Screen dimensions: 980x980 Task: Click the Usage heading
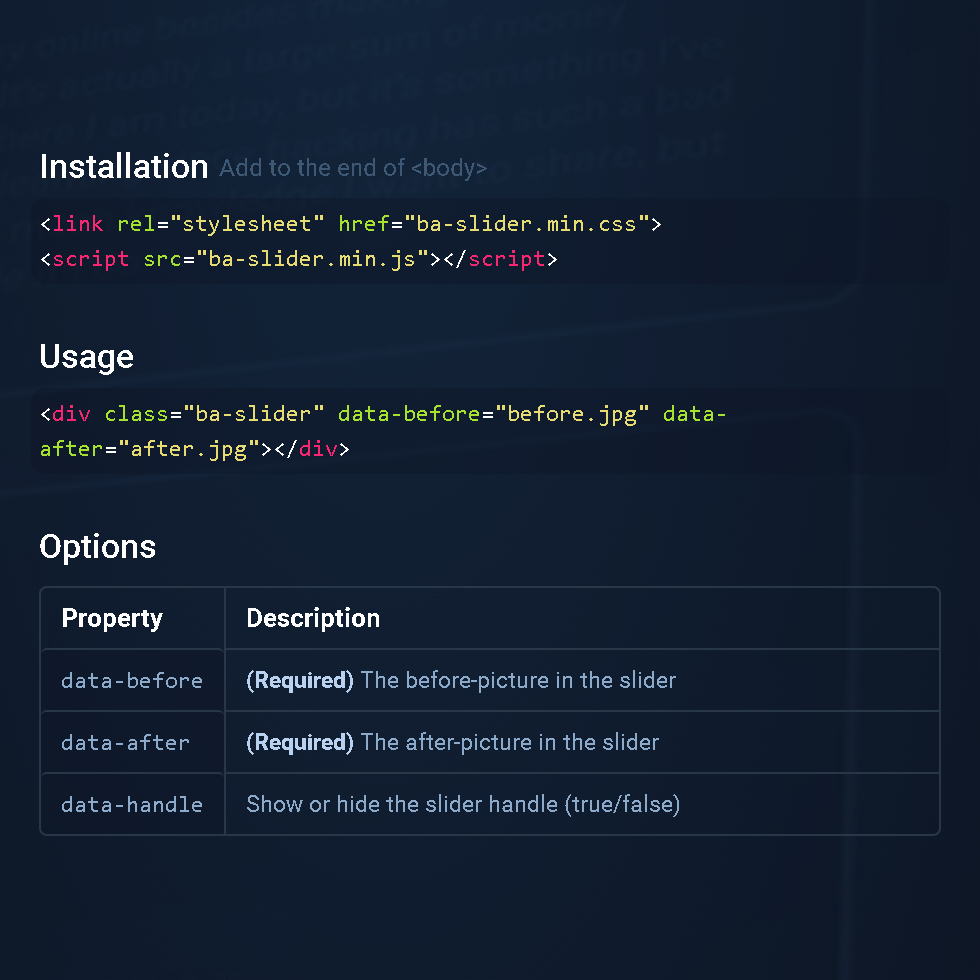(86, 357)
